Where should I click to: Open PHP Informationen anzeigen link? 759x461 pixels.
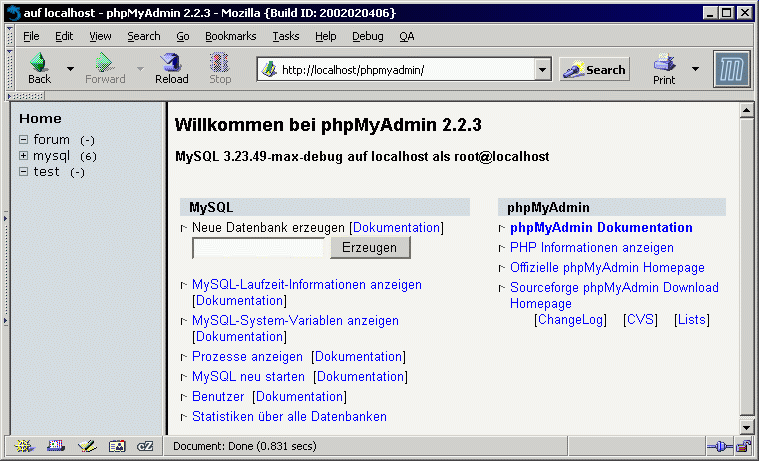pyautogui.click(x=592, y=247)
